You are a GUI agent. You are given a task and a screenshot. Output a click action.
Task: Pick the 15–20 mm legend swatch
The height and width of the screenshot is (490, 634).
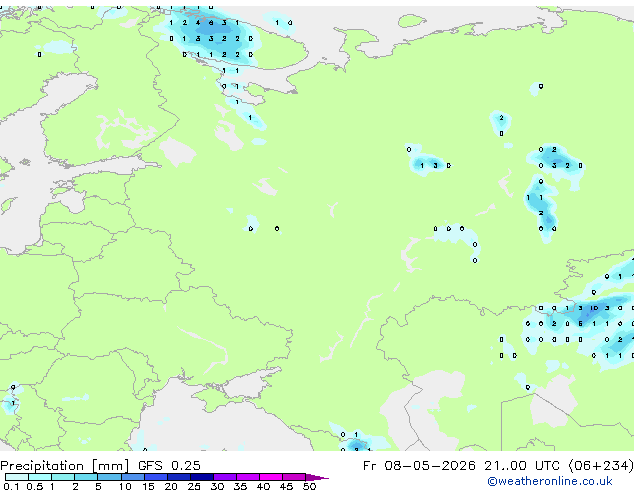156,477
